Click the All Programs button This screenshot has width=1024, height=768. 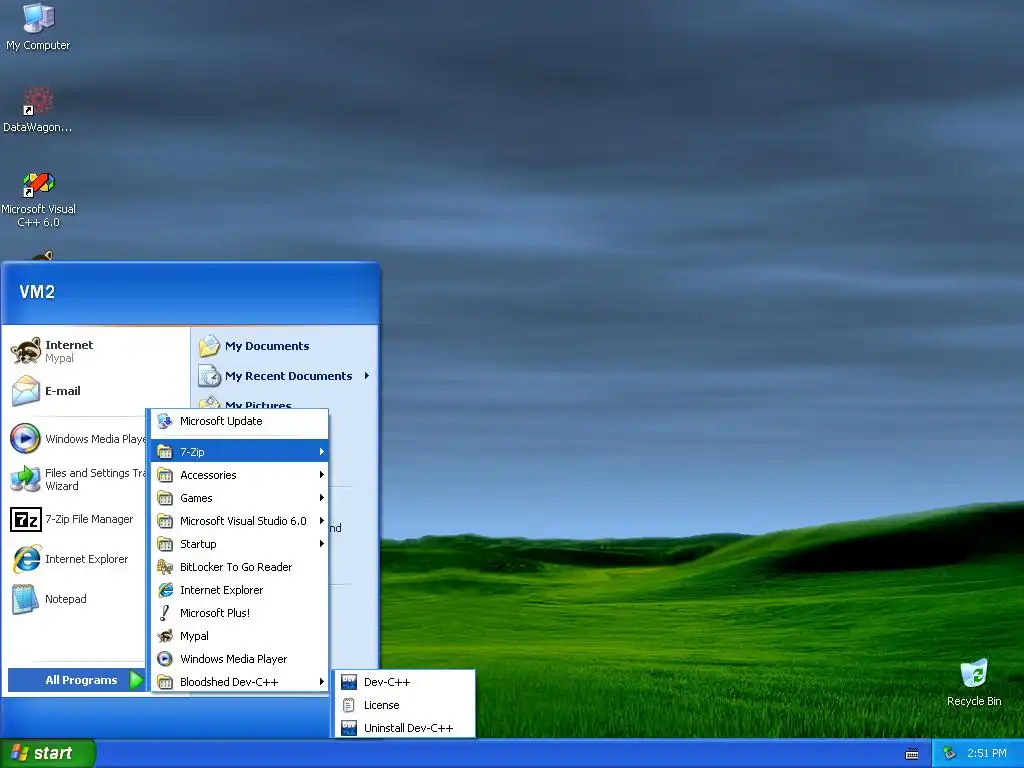(x=76, y=680)
